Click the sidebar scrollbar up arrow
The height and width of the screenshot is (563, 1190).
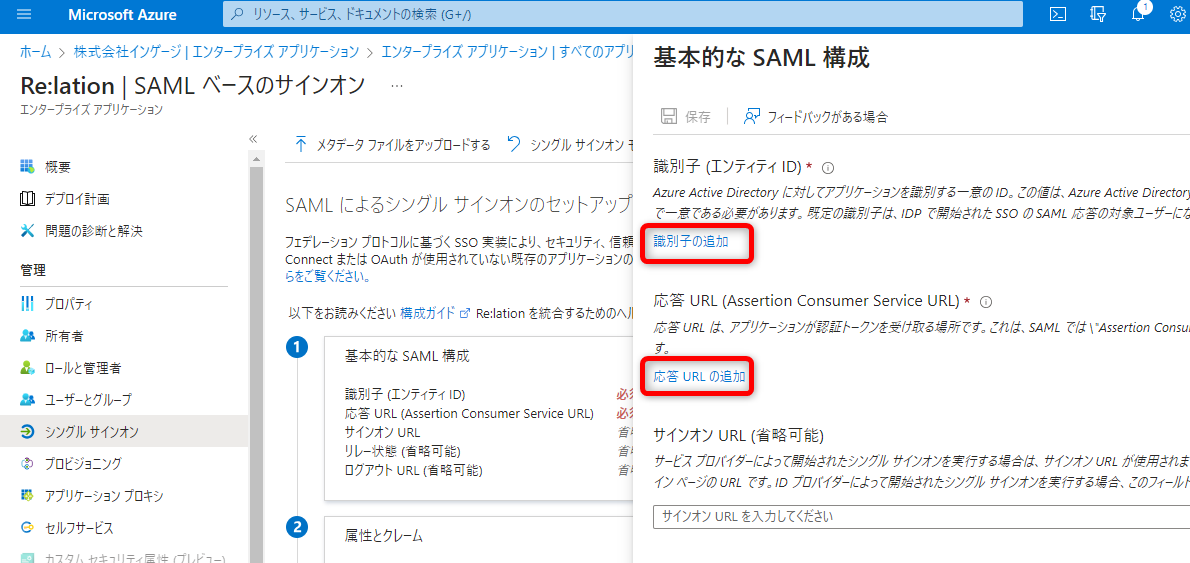point(256,159)
